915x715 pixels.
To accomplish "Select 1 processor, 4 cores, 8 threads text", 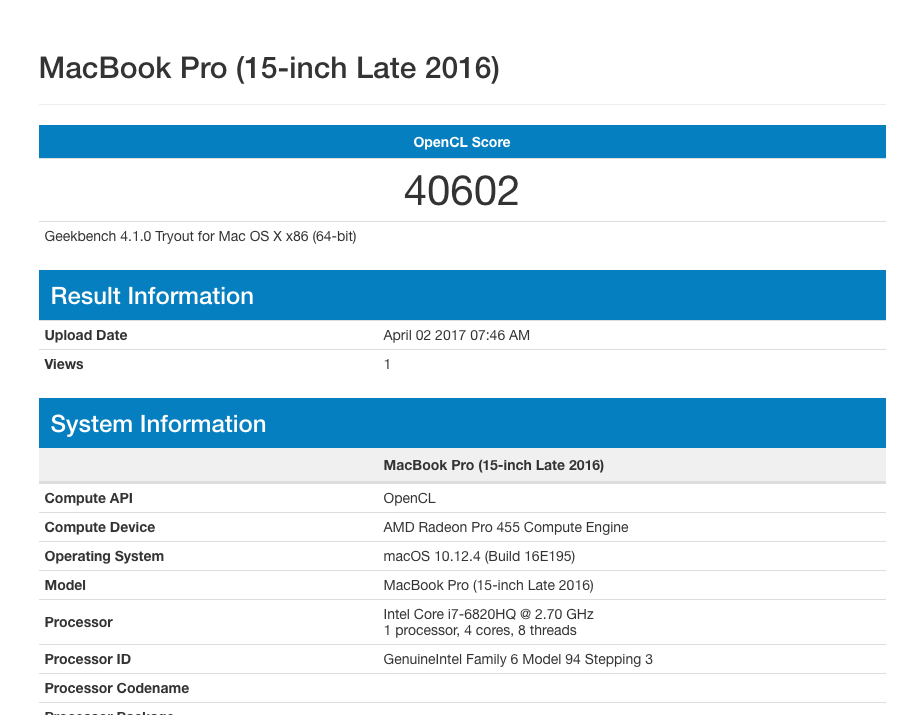I will 480,630.
